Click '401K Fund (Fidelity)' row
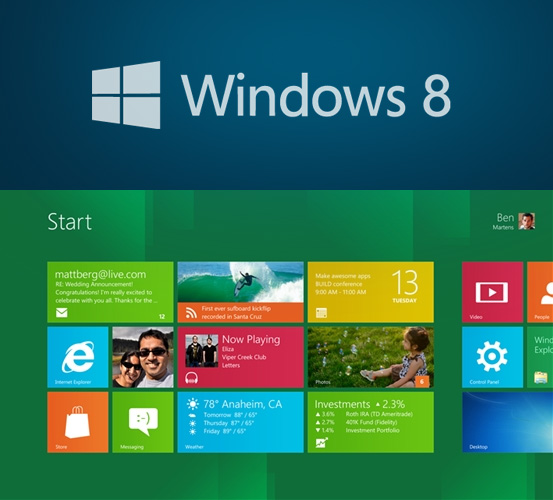 [356, 422]
